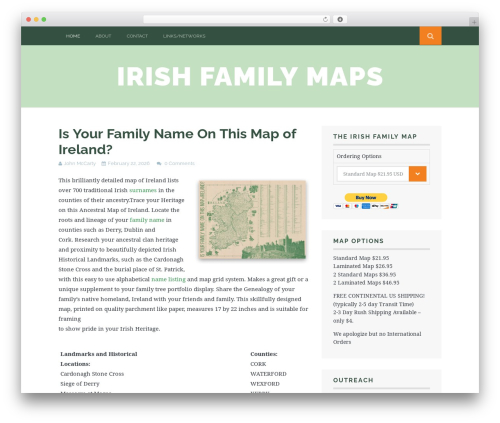The height and width of the screenshot is (423, 500).
Task: Click the payment card logos strip
Action: [366, 206]
